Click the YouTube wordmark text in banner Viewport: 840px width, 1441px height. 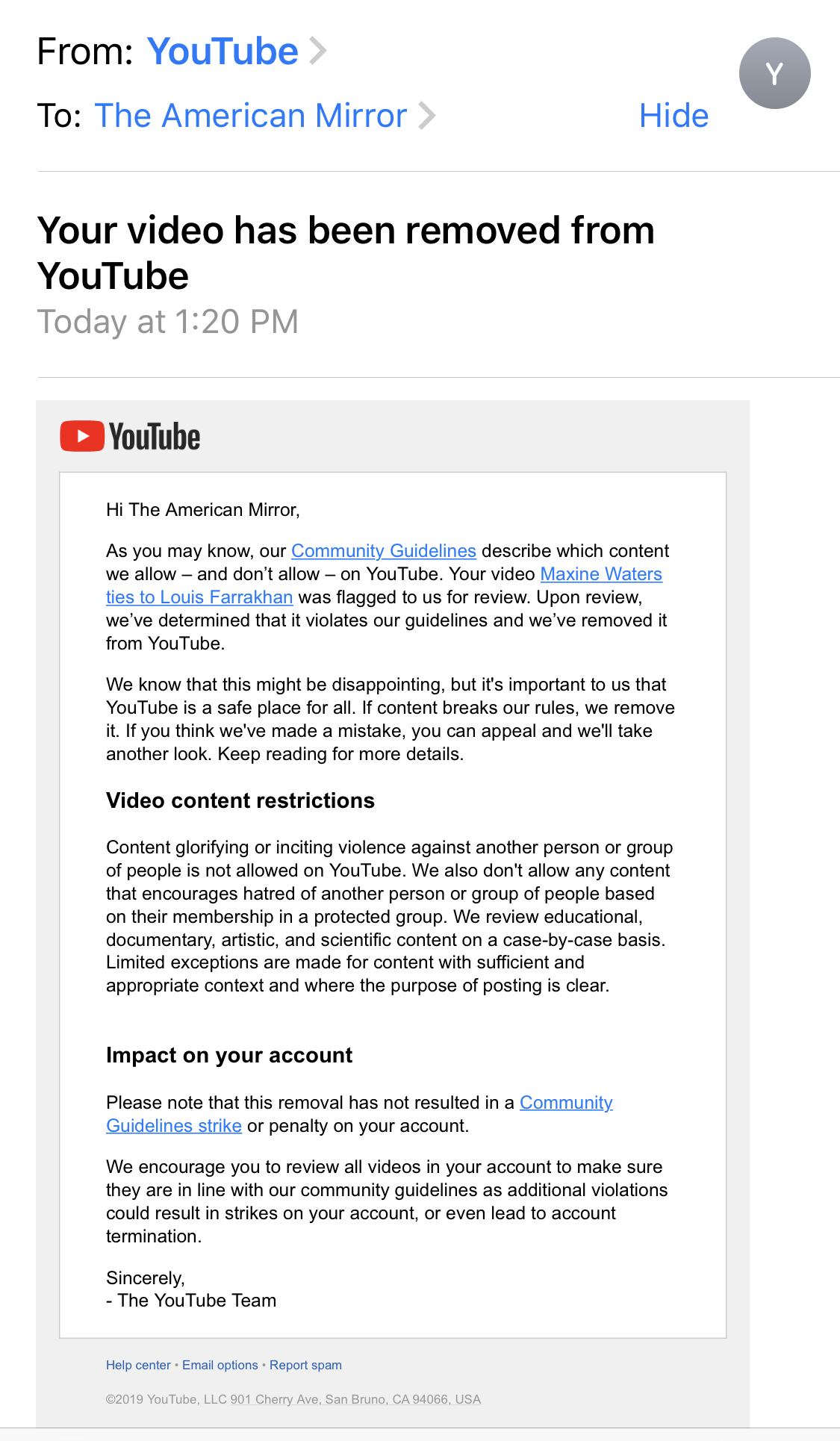point(155,438)
